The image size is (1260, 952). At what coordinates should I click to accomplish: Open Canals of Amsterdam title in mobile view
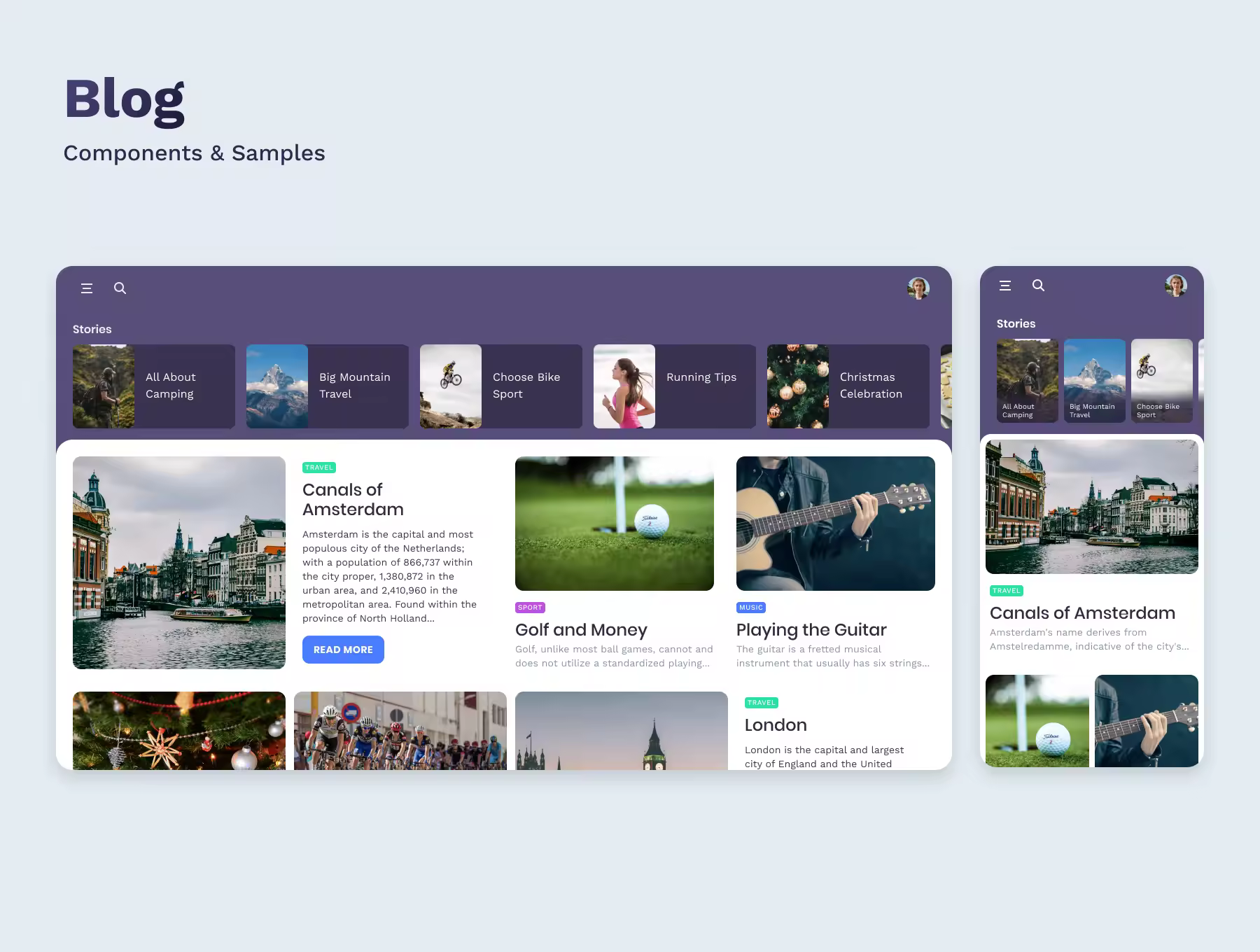(x=1082, y=613)
